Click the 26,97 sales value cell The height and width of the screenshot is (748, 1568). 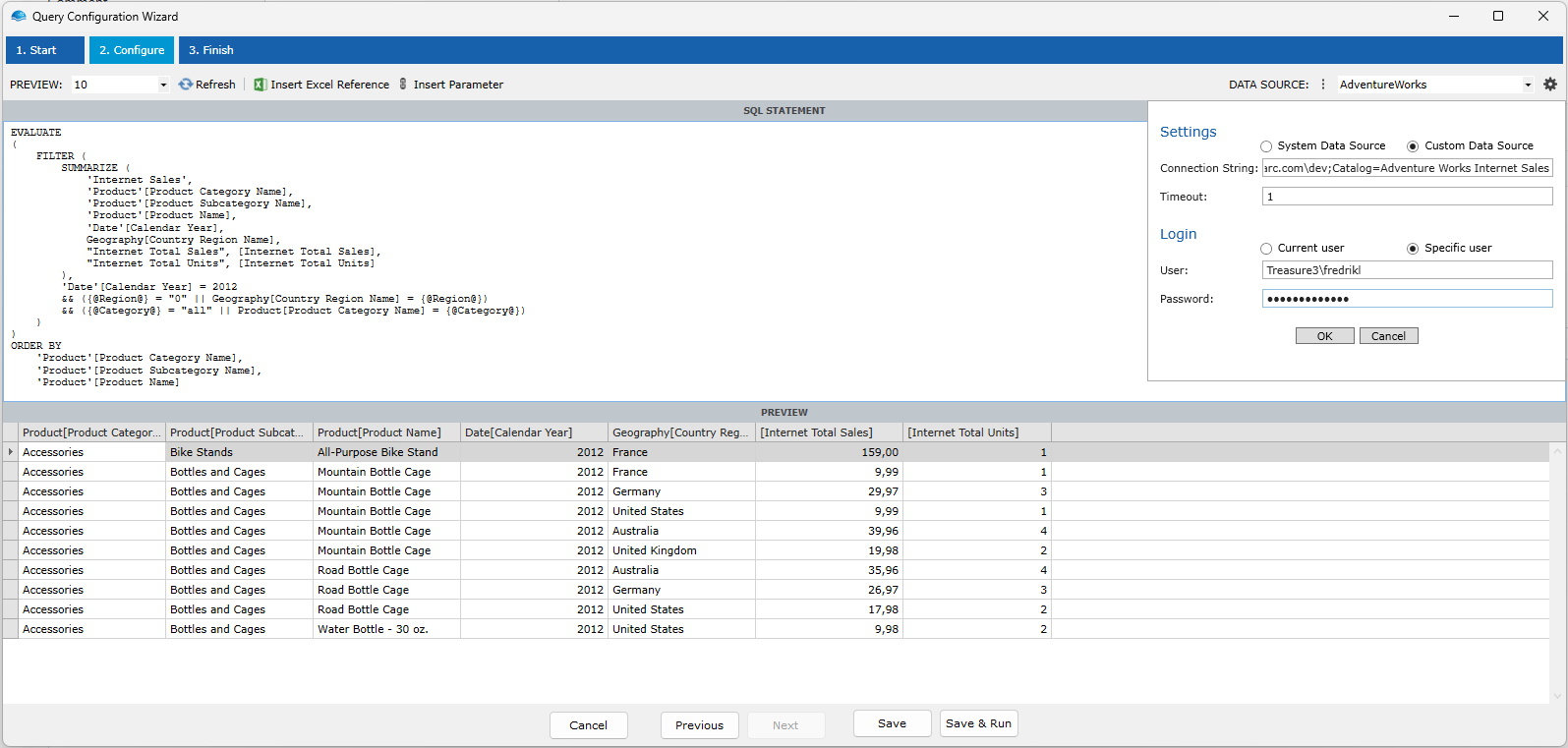tap(830, 590)
